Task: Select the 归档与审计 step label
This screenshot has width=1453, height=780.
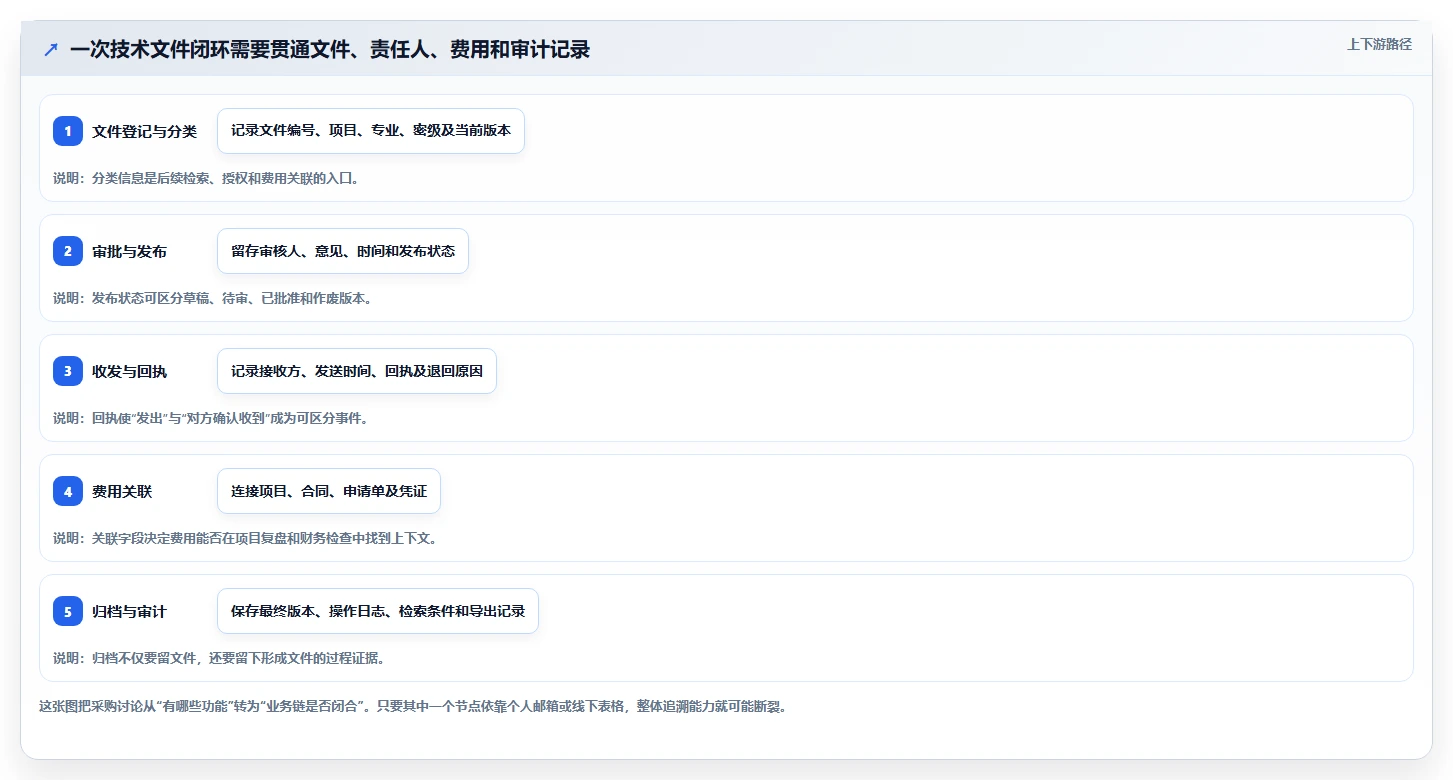Action: click(x=130, y=611)
